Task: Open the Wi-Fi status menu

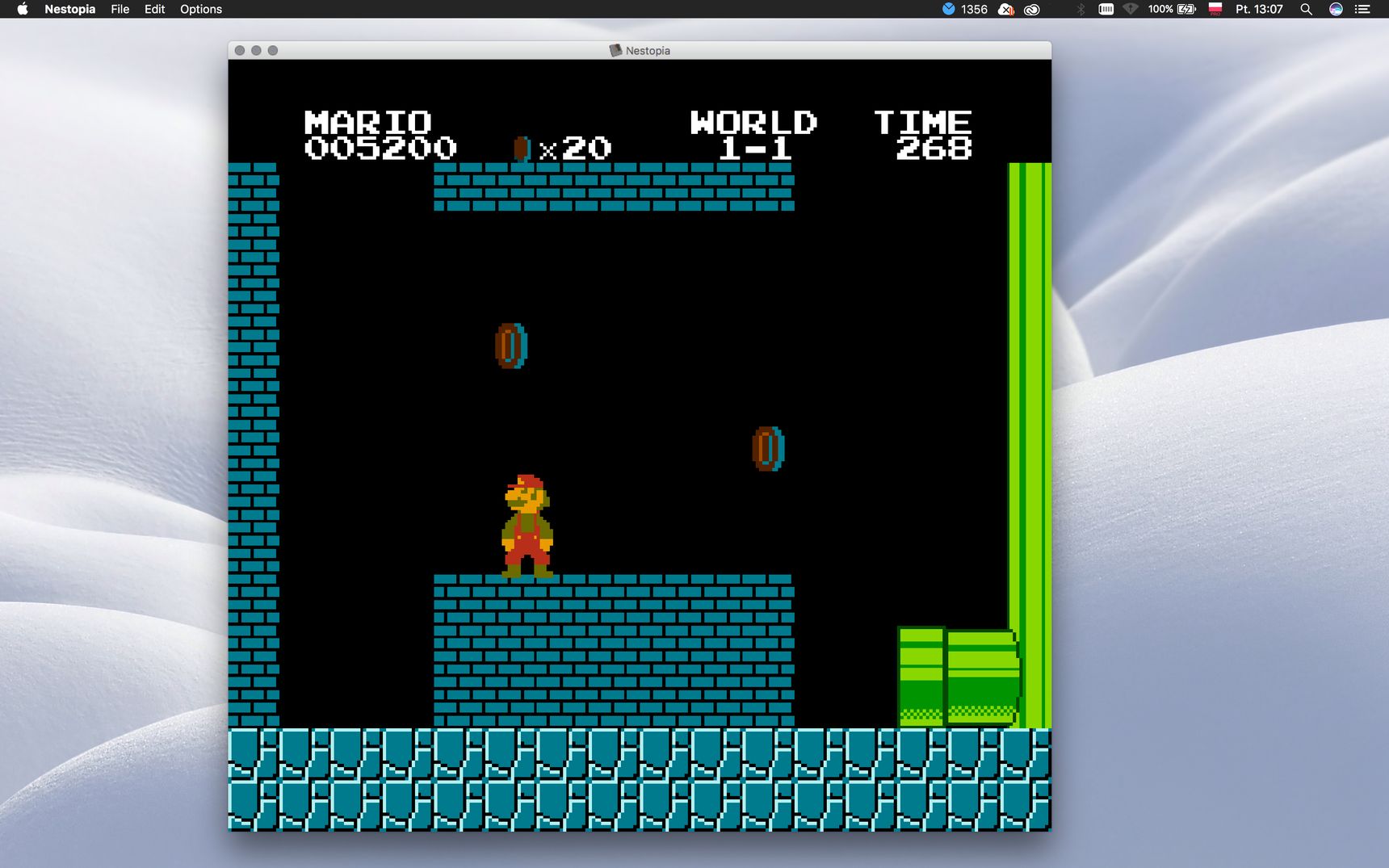Action: (1131, 9)
